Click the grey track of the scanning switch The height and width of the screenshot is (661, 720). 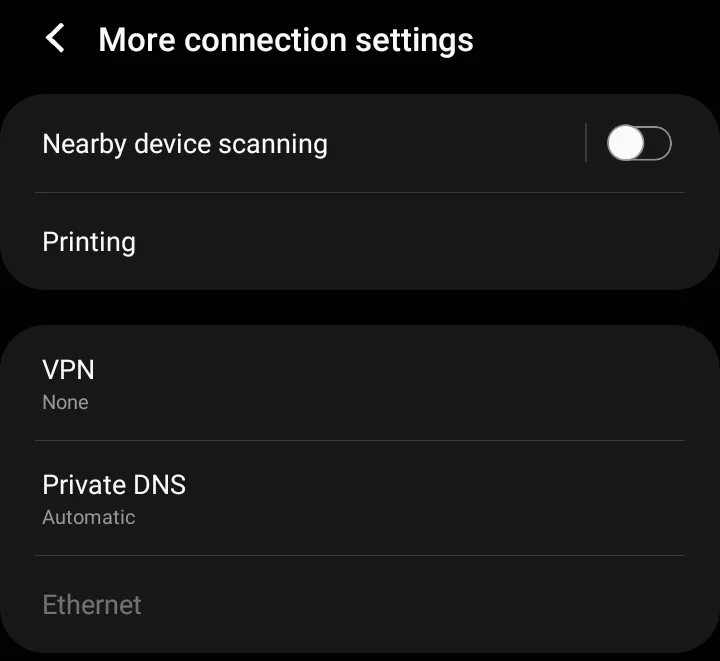(659, 144)
